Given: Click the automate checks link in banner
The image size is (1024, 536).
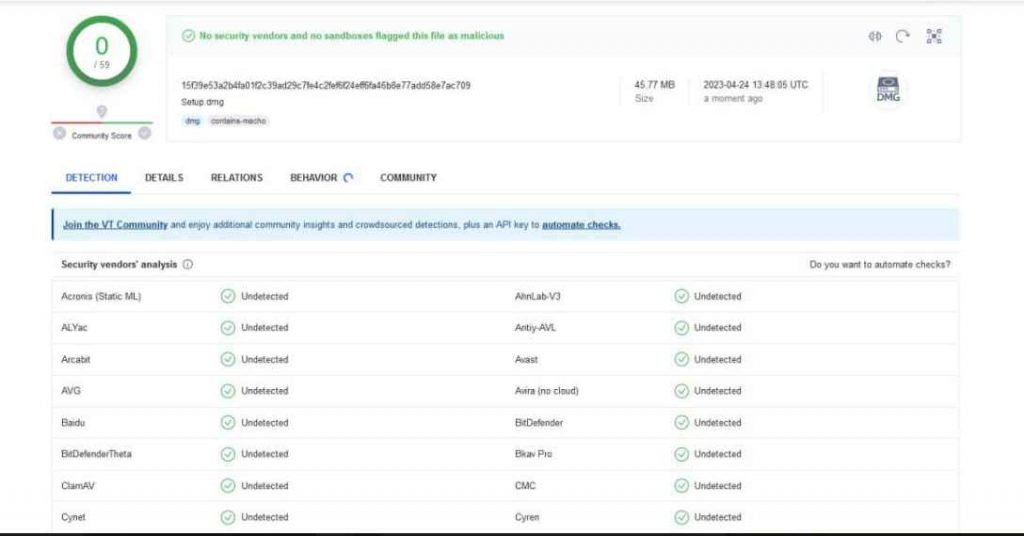Looking at the screenshot, I should (581, 225).
